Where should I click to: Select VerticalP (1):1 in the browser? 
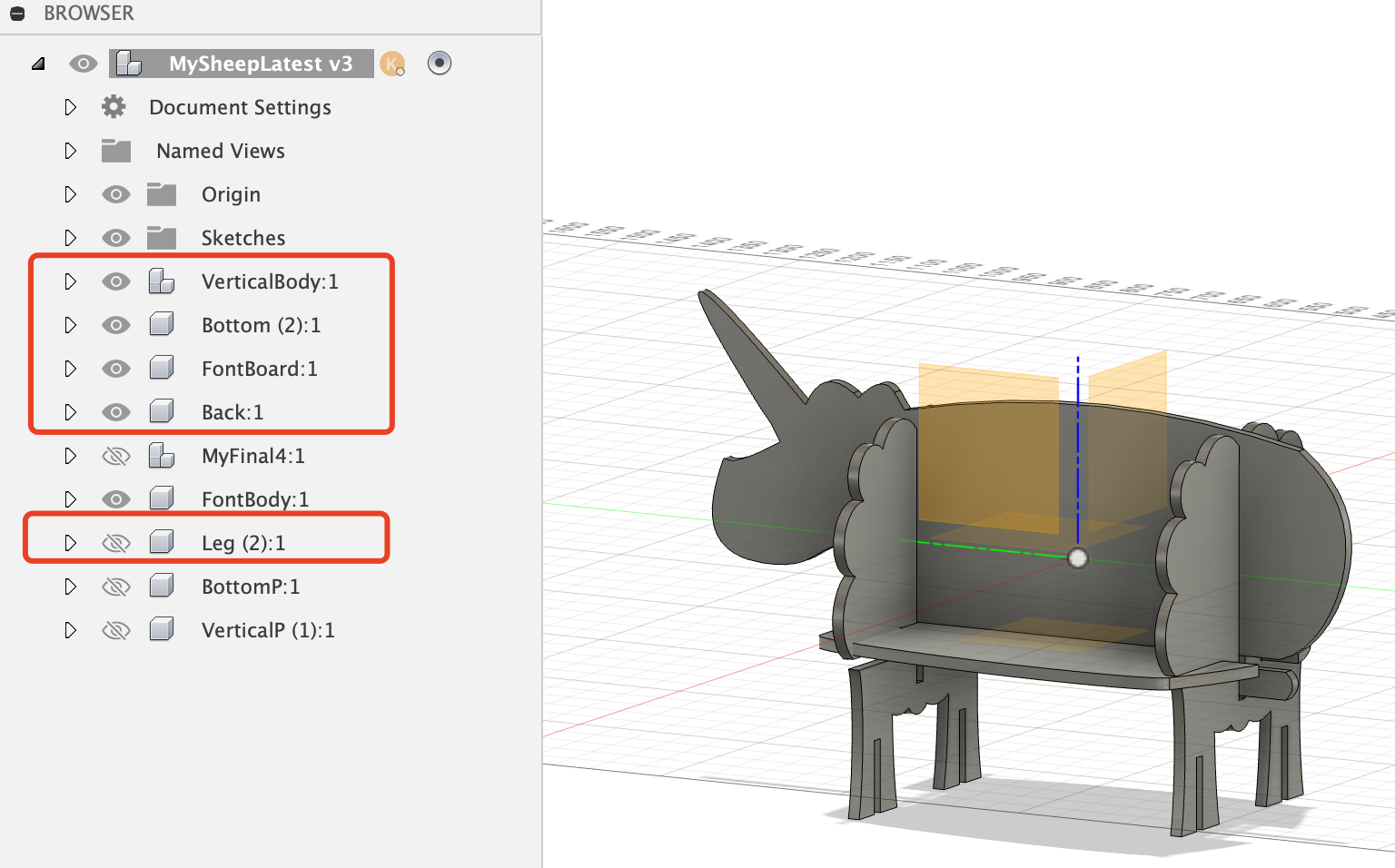(x=268, y=630)
